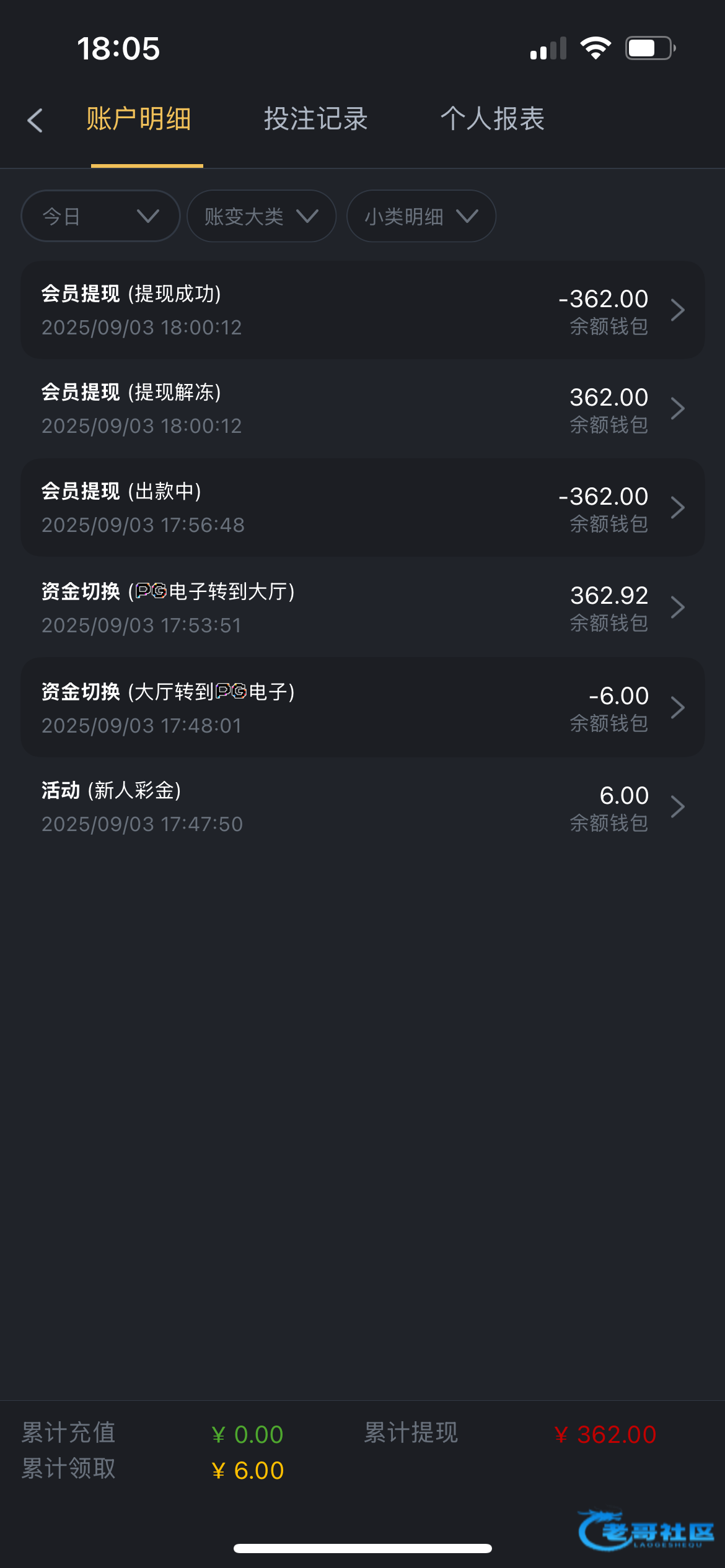Tap the 老哥社区 logo watermark

click(646, 1530)
